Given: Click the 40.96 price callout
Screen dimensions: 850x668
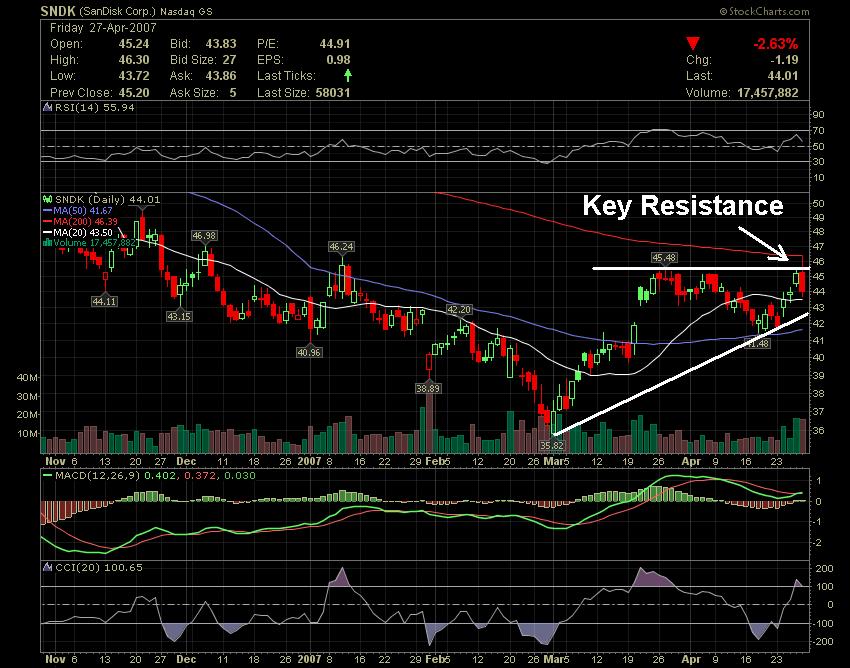Looking at the screenshot, I should tap(309, 352).
